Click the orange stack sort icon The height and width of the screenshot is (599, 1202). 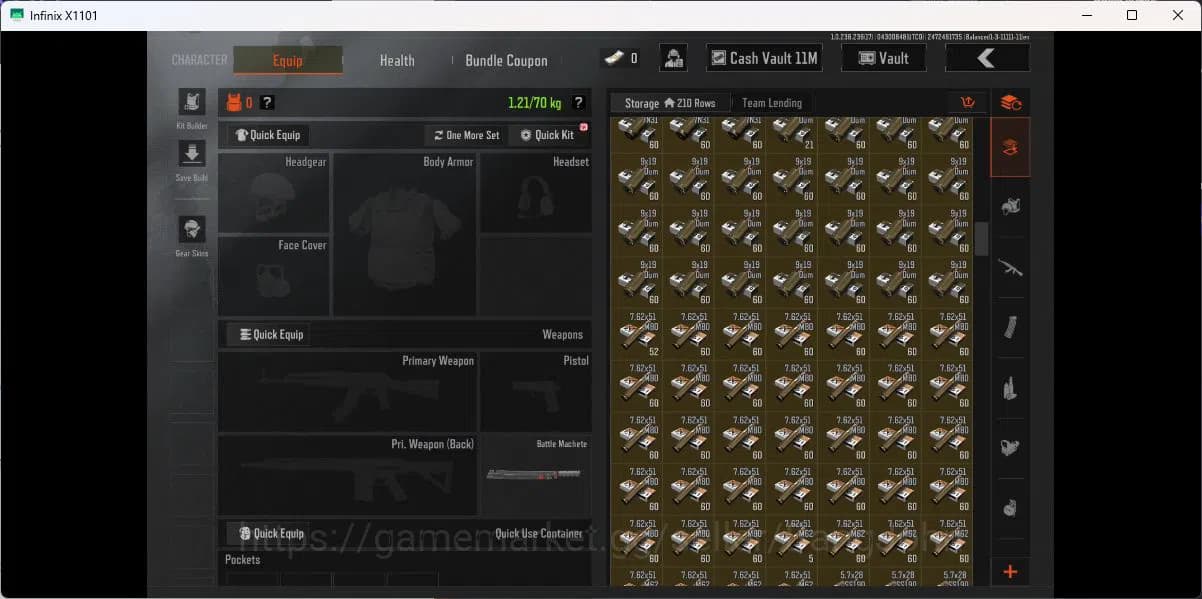1010,102
